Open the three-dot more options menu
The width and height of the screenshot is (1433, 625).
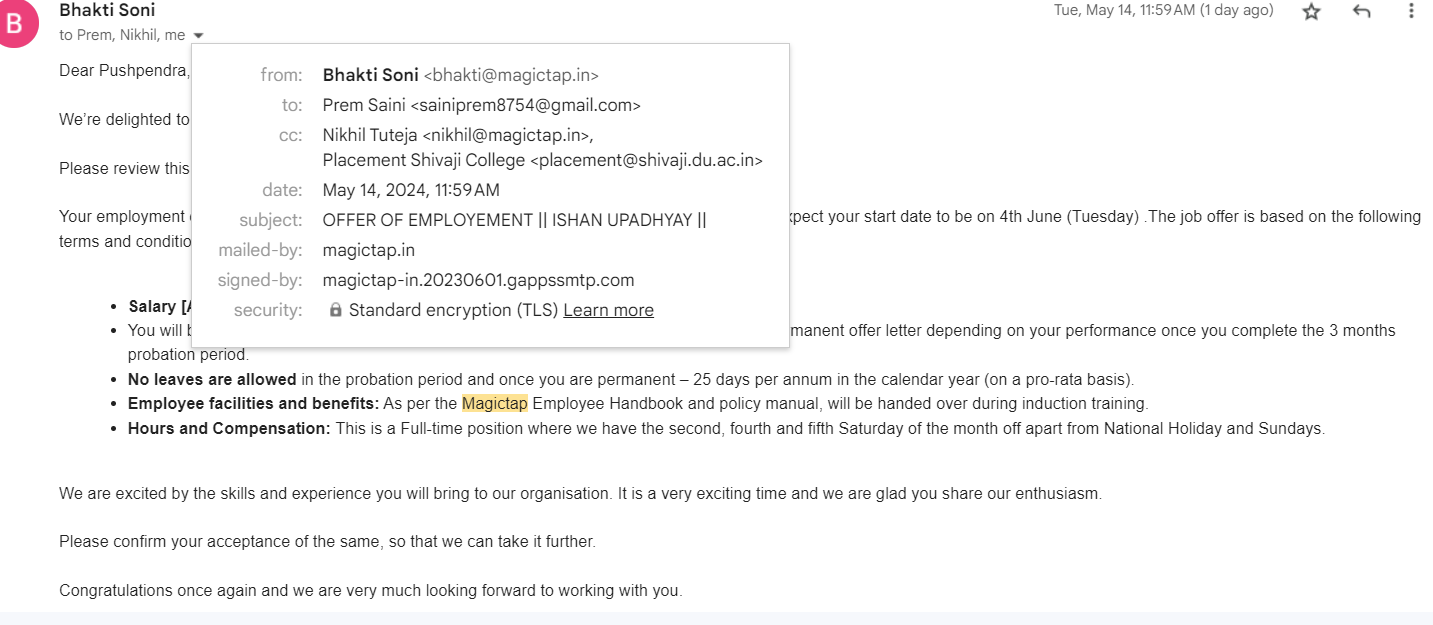pyautogui.click(x=1411, y=11)
